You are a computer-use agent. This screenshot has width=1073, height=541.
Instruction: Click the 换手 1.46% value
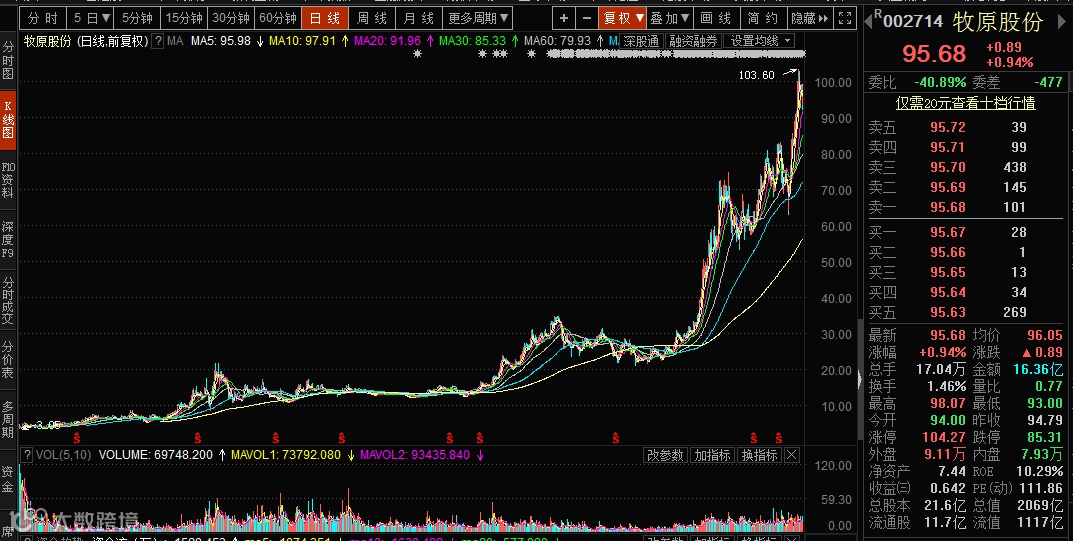(947, 386)
